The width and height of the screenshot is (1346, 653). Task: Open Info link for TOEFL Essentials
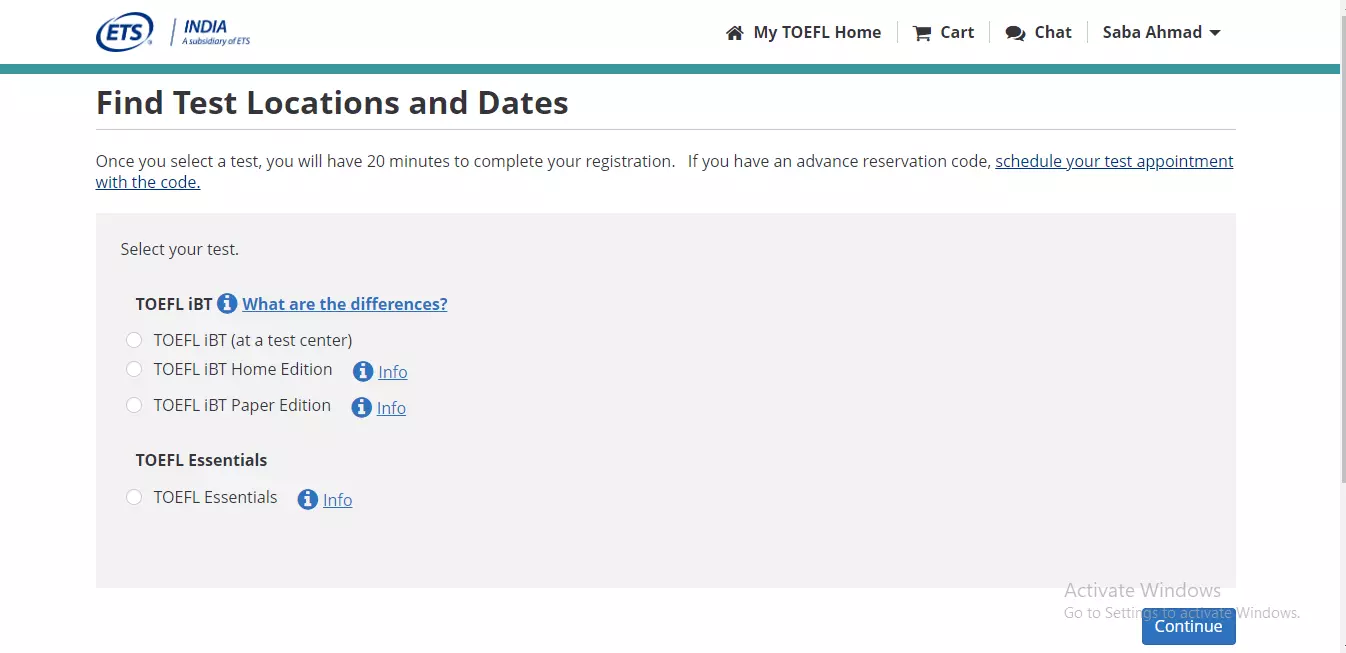pyautogui.click(x=338, y=500)
